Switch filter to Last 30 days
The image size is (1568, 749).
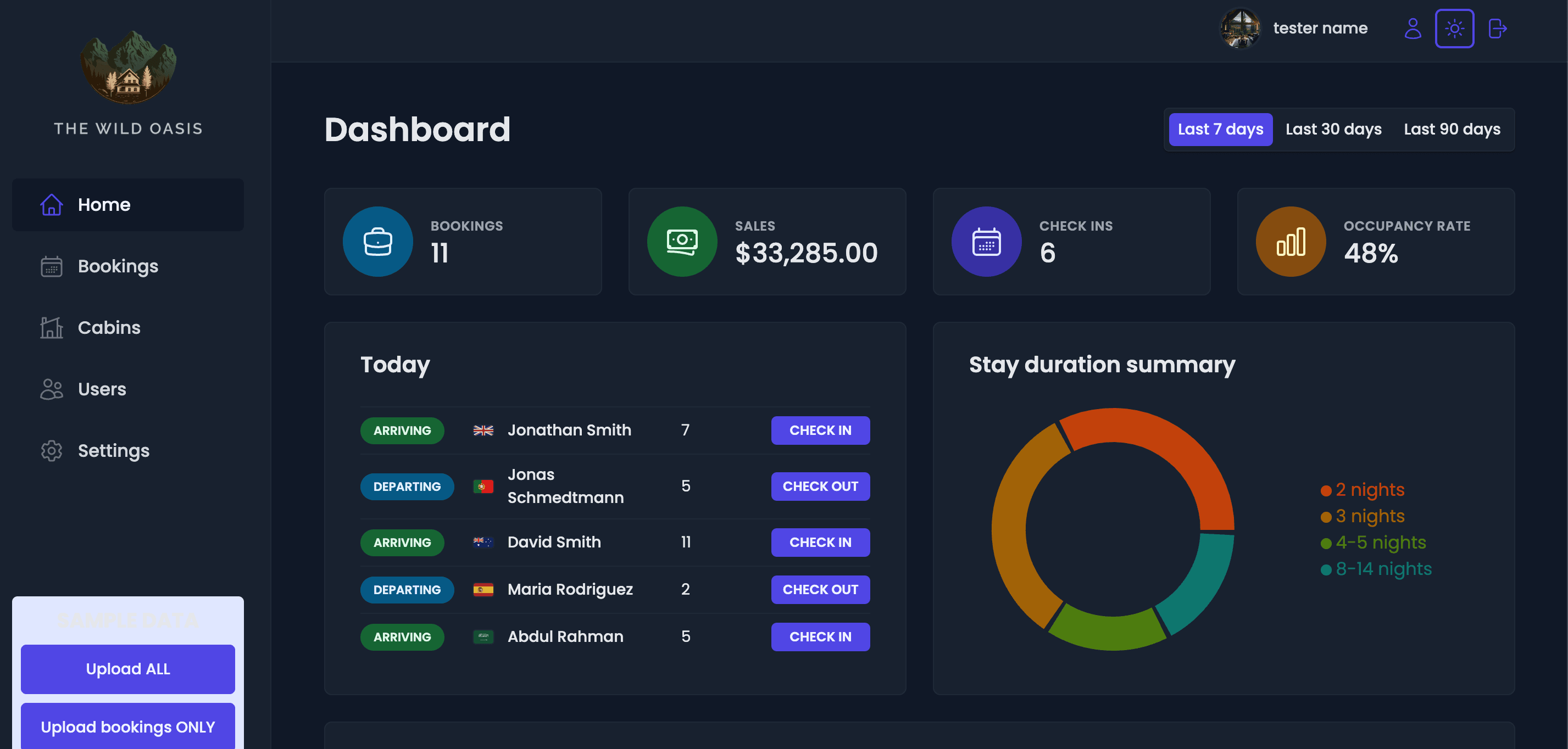1333,130
